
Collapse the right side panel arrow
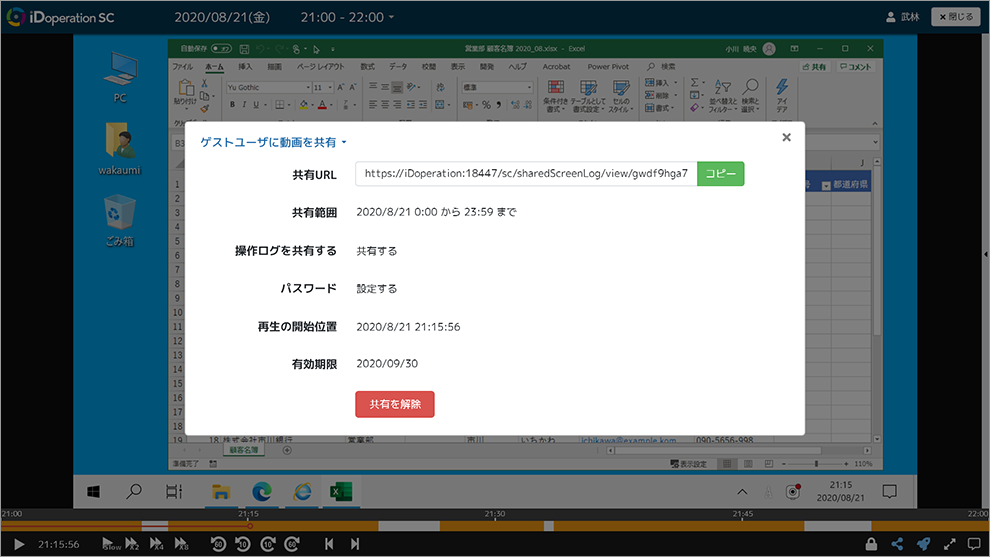point(986,254)
